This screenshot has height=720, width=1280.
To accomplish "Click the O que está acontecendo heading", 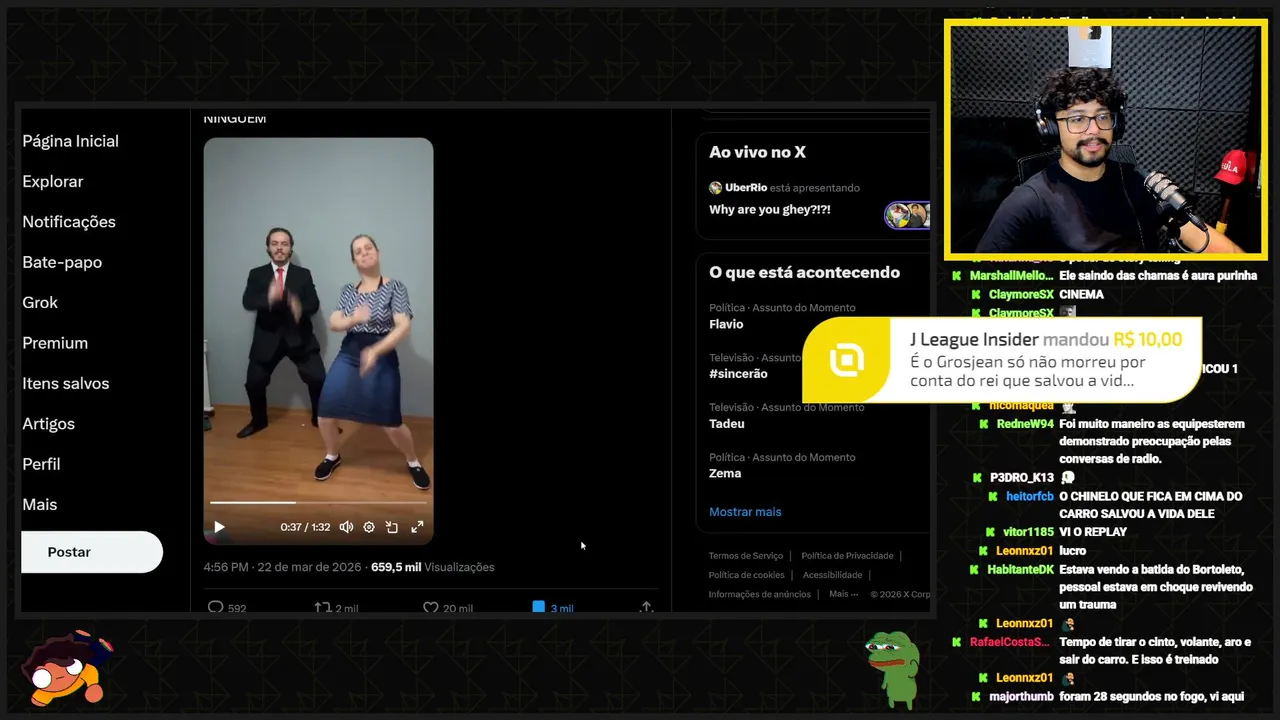I will point(804,272).
